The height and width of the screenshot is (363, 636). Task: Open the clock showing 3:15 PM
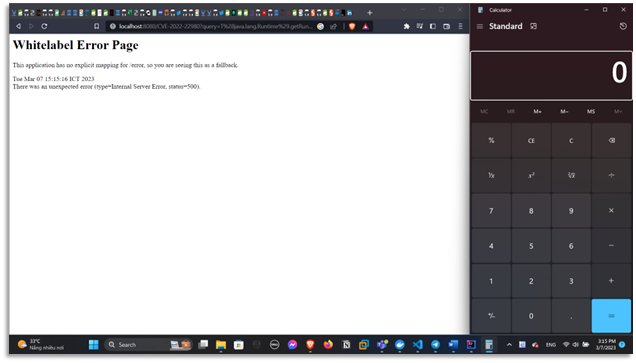(606, 345)
